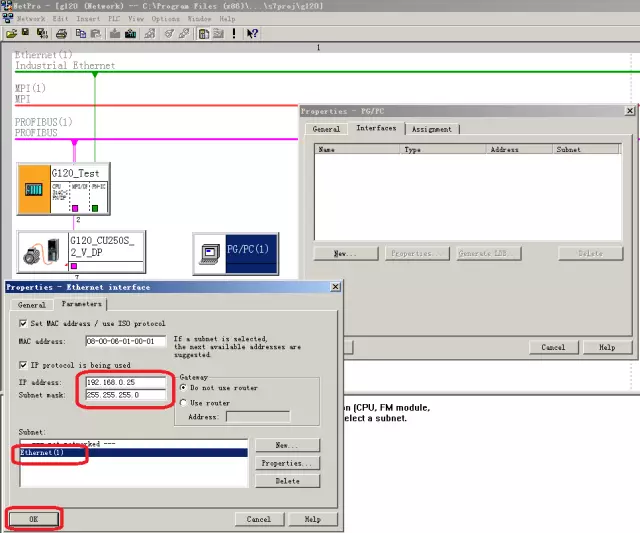Toggle Set MAC address / use ISO protocol
The width and height of the screenshot is (640, 533).
(x=24, y=324)
